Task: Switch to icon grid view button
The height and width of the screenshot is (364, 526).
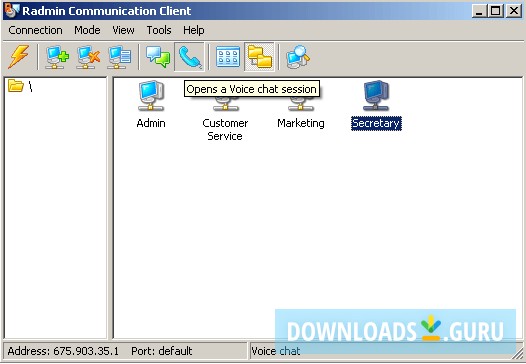Action: tap(228, 57)
